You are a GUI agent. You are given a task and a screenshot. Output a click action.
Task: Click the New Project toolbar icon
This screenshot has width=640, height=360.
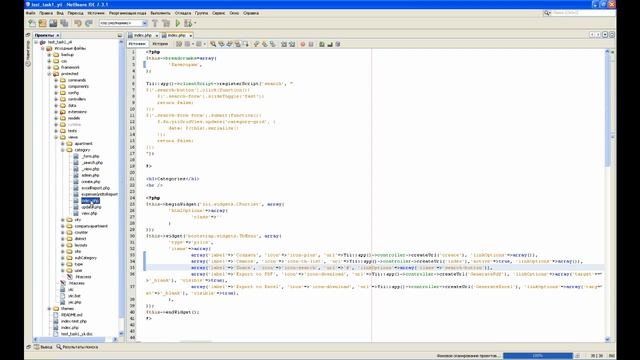pos(42,23)
